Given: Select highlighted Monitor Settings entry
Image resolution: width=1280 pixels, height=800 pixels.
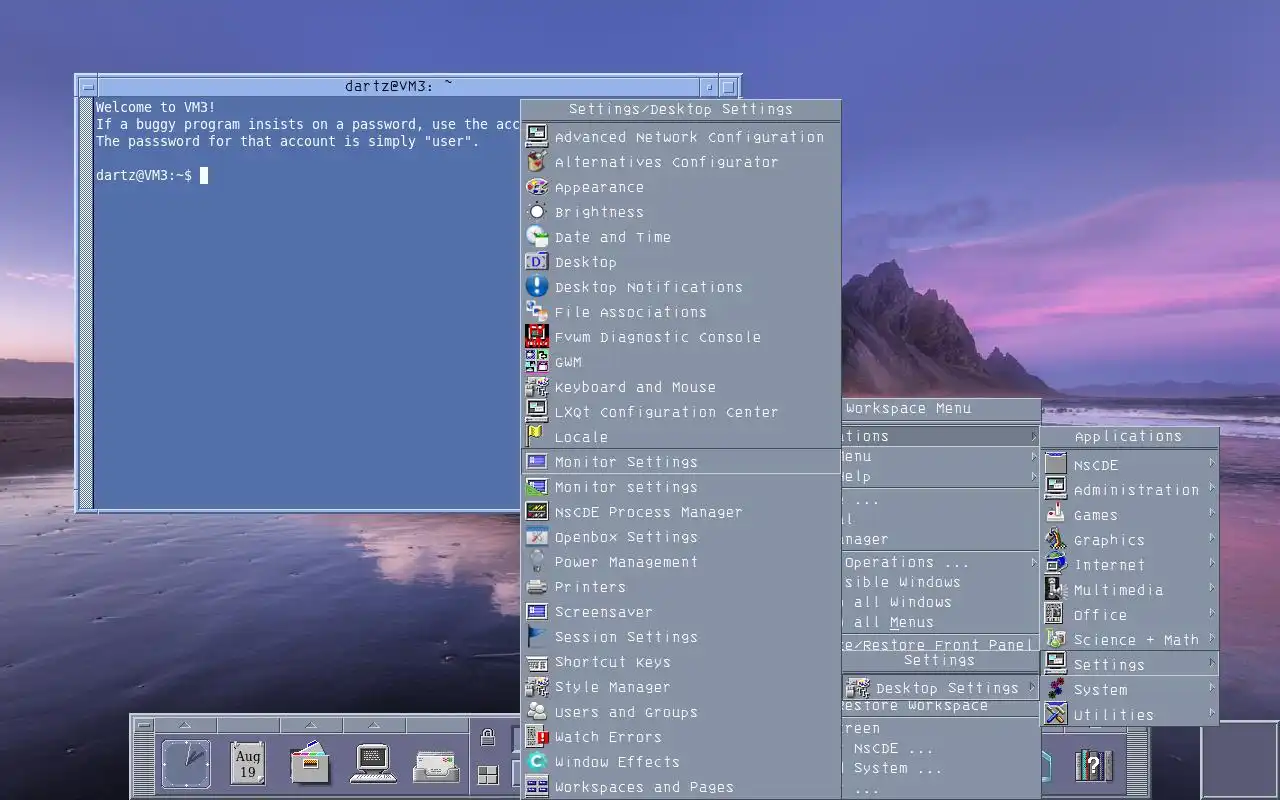Looking at the screenshot, I should pos(680,461).
